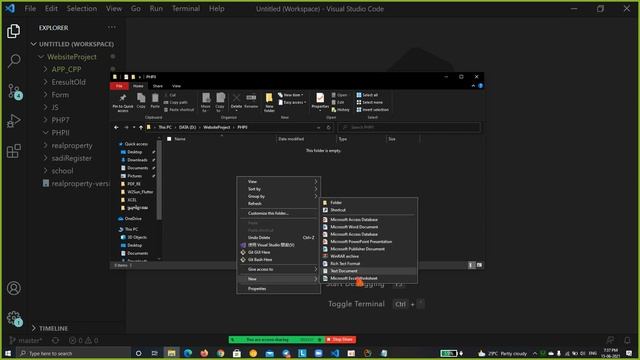The image size is (640, 360).
Task: Choose Text Document from the New submenu
Action: pyautogui.click(x=369, y=271)
